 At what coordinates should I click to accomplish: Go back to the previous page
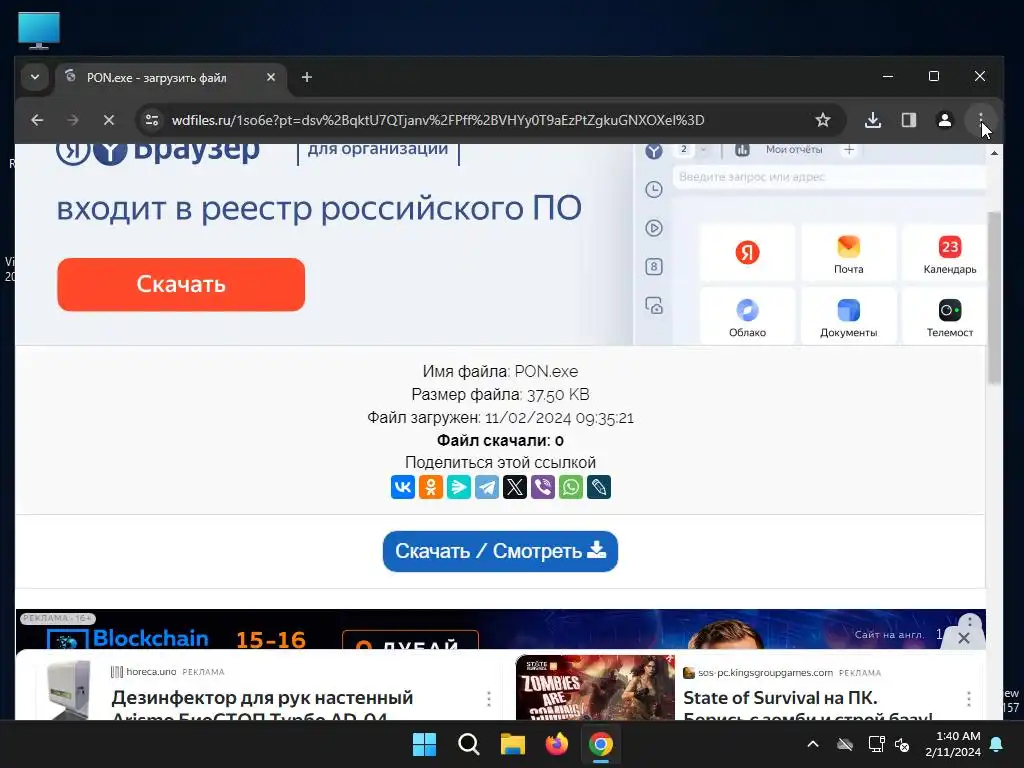[x=37, y=120]
